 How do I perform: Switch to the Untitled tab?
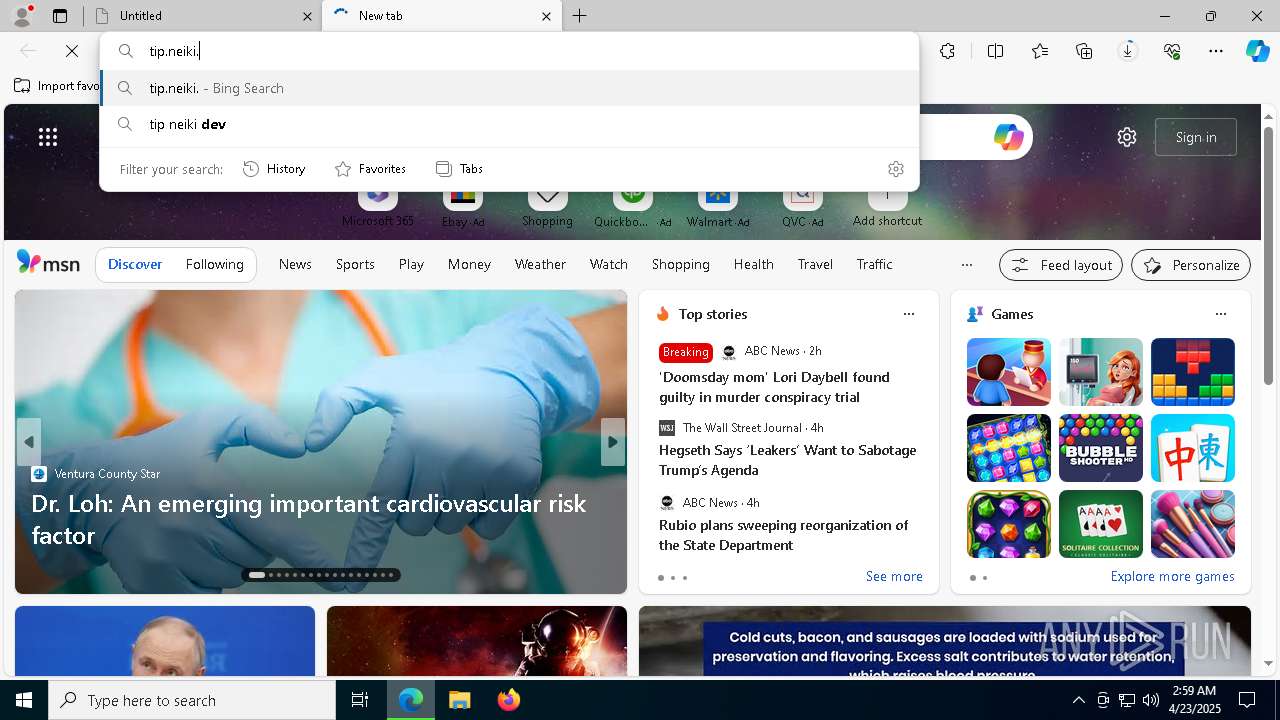tap(200, 16)
